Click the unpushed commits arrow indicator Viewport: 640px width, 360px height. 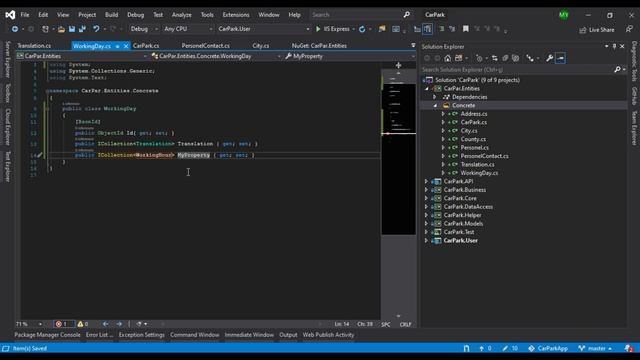click(x=485, y=349)
